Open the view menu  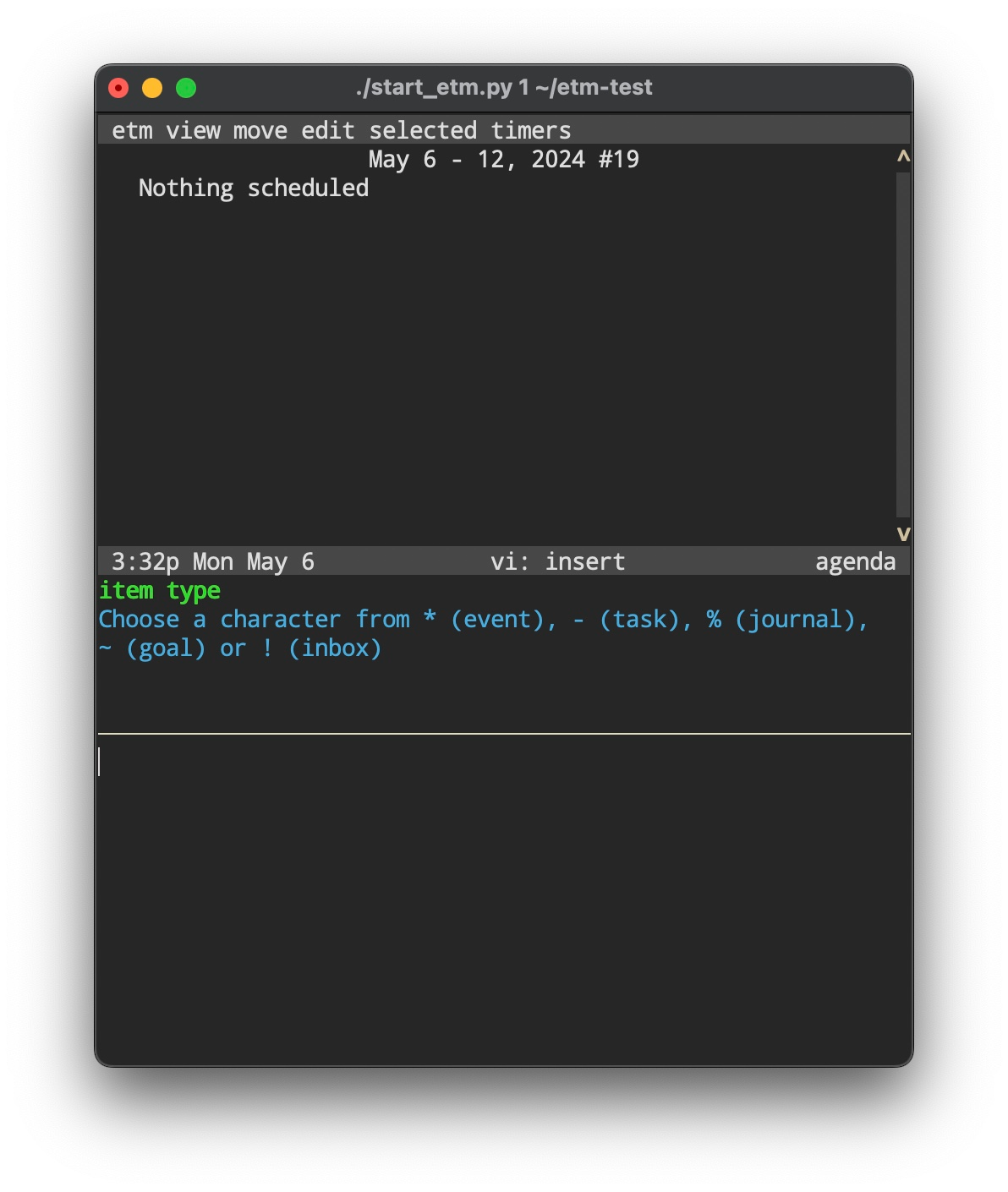point(193,130)
